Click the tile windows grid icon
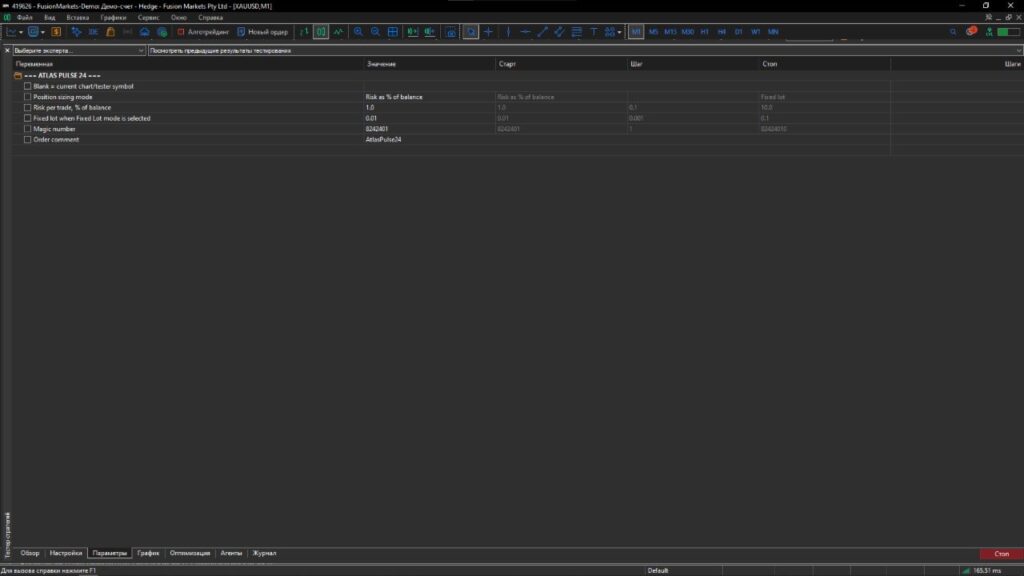 click(392, 31)
